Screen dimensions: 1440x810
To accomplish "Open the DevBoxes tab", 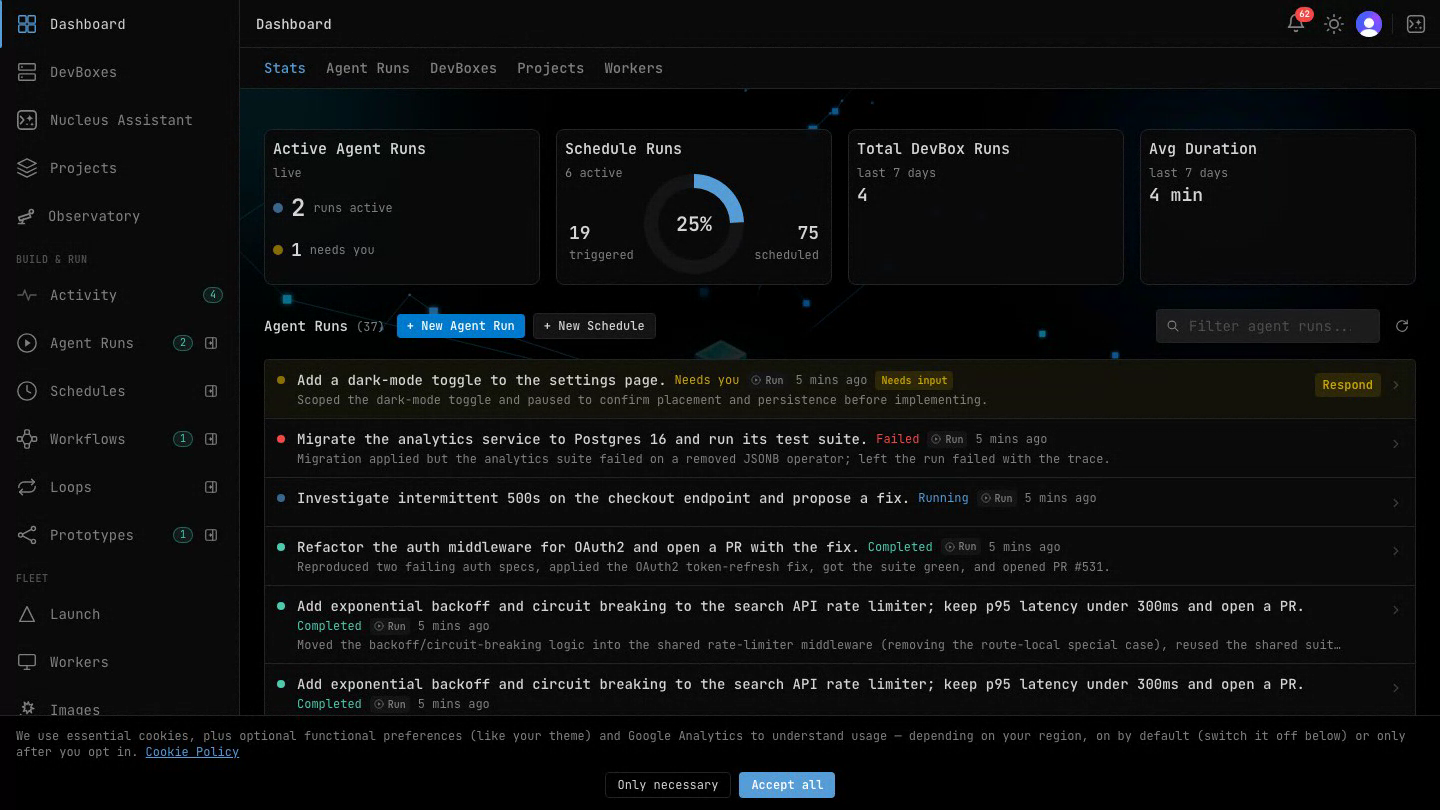I will (x=463, y=68).
